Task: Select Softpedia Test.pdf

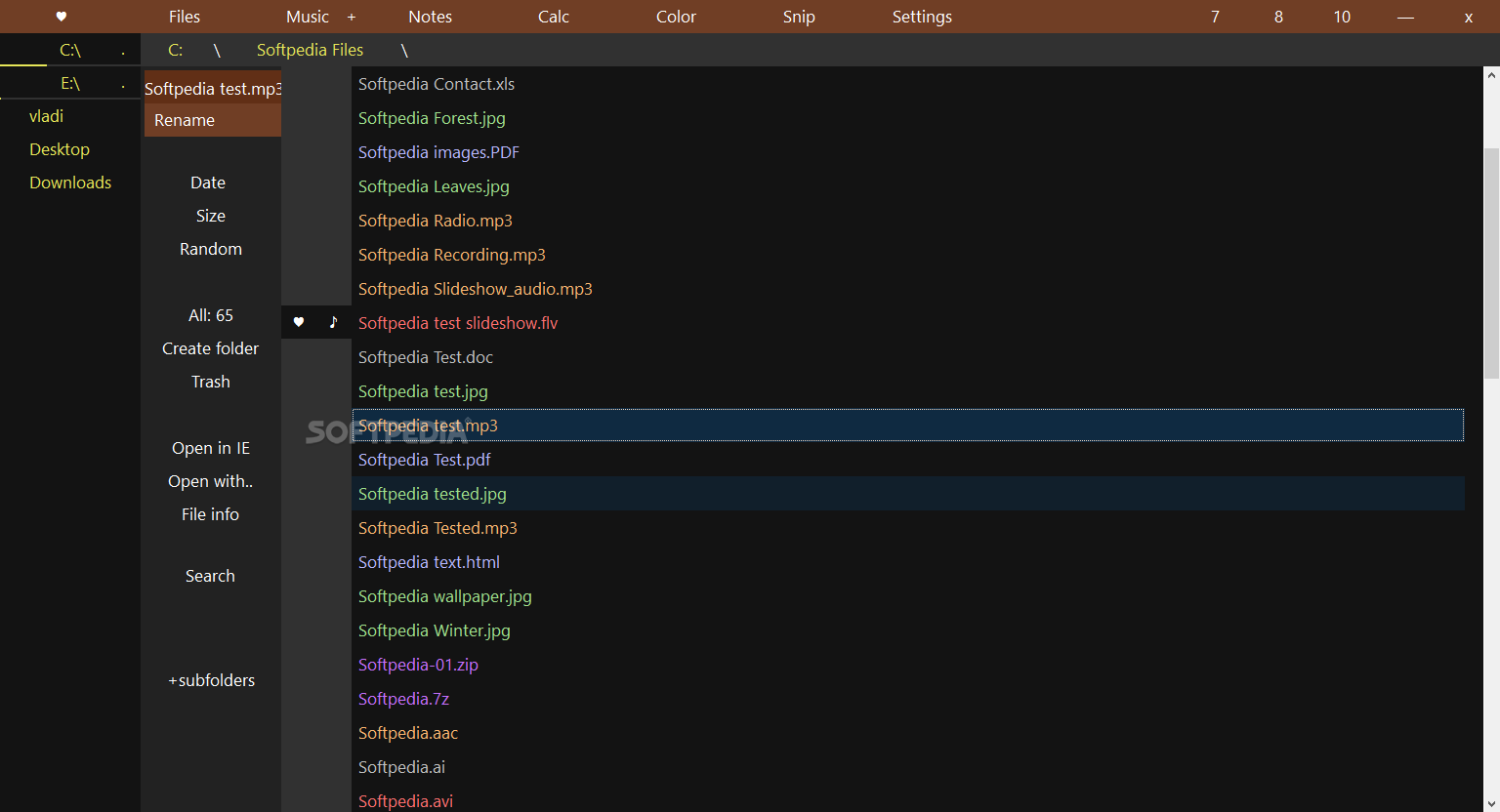Action: coord(425,460)
